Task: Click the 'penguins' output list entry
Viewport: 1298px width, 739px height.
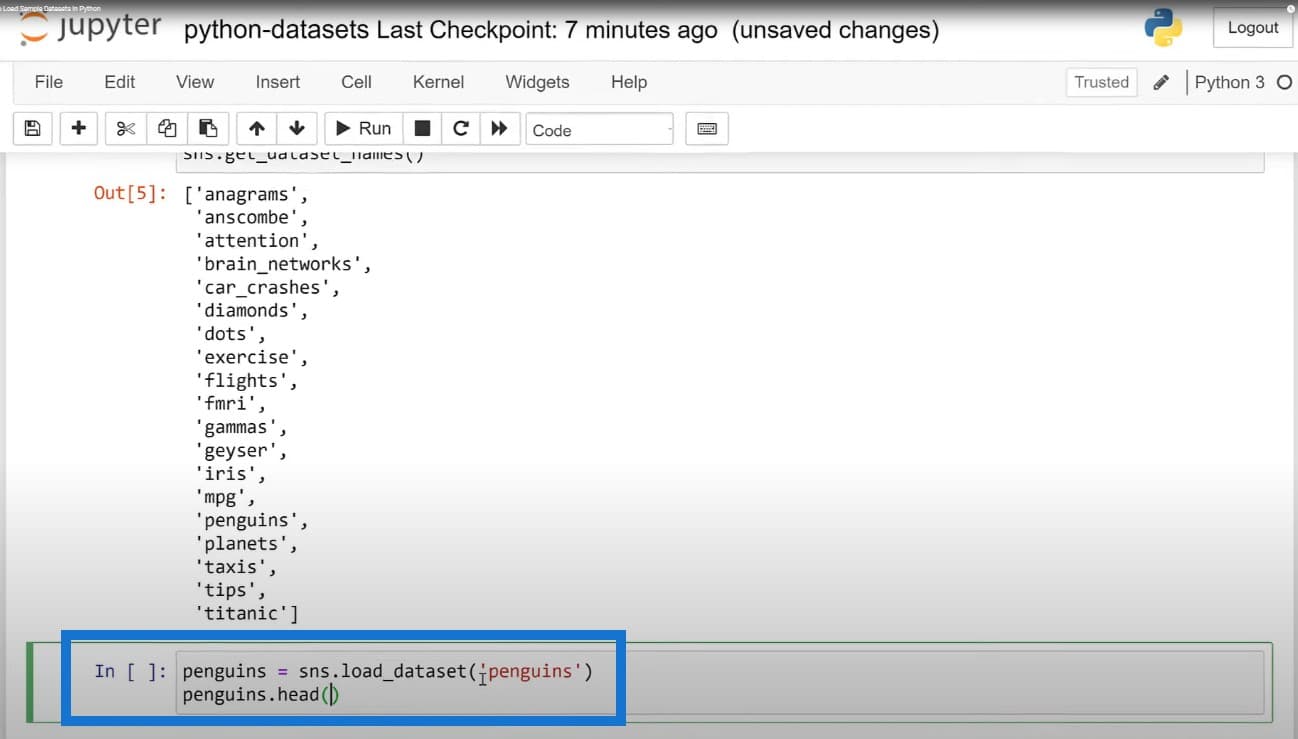Action: tap(251, 520)
